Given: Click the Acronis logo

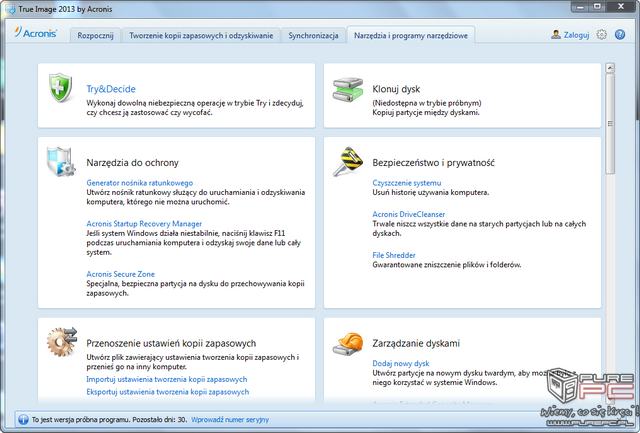Looking at the screenshot, I should click(x=36, y=33).
